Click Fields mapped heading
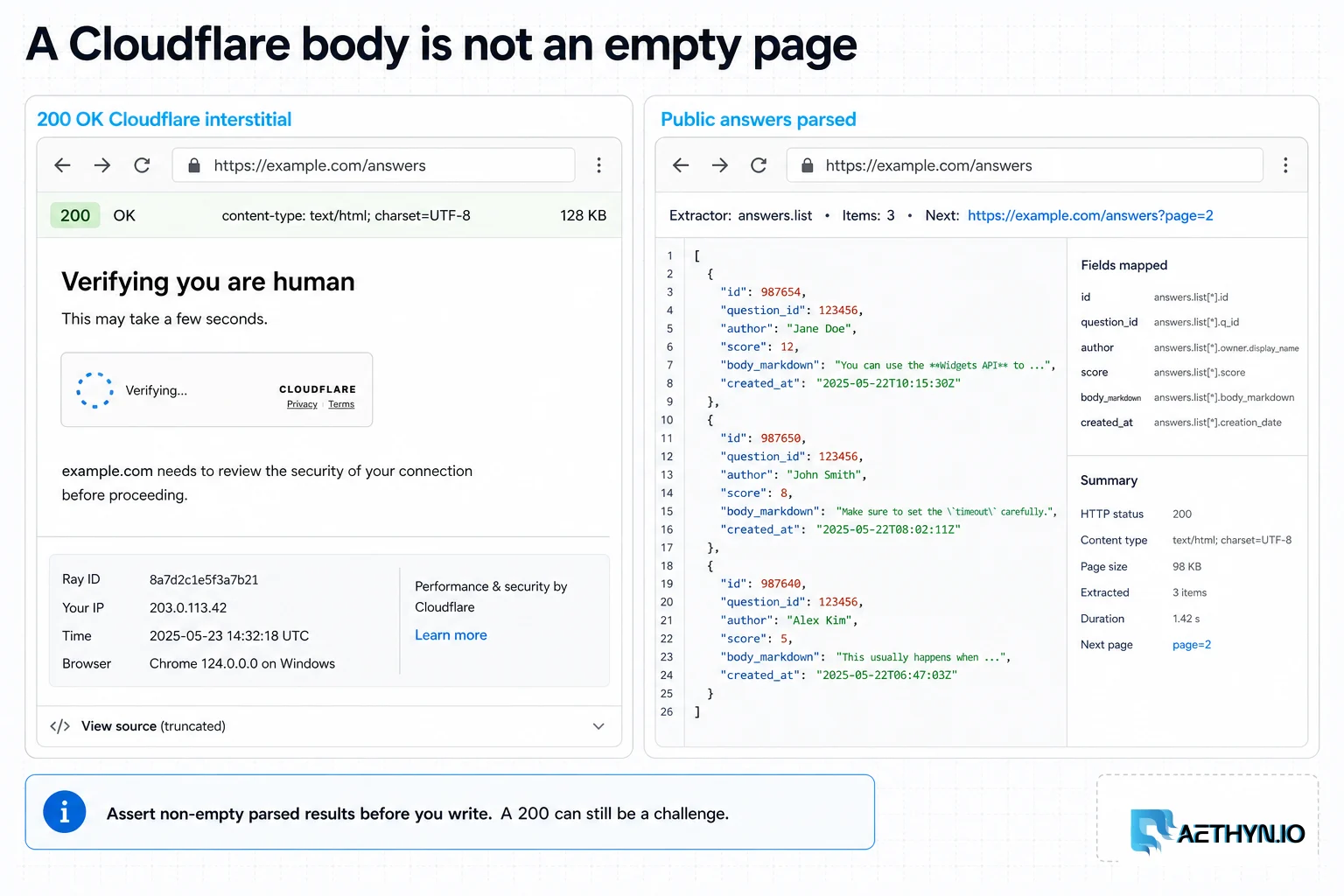Viewport: 1344px width, 896px height. pyautogui.click(x=1123, y=265)
